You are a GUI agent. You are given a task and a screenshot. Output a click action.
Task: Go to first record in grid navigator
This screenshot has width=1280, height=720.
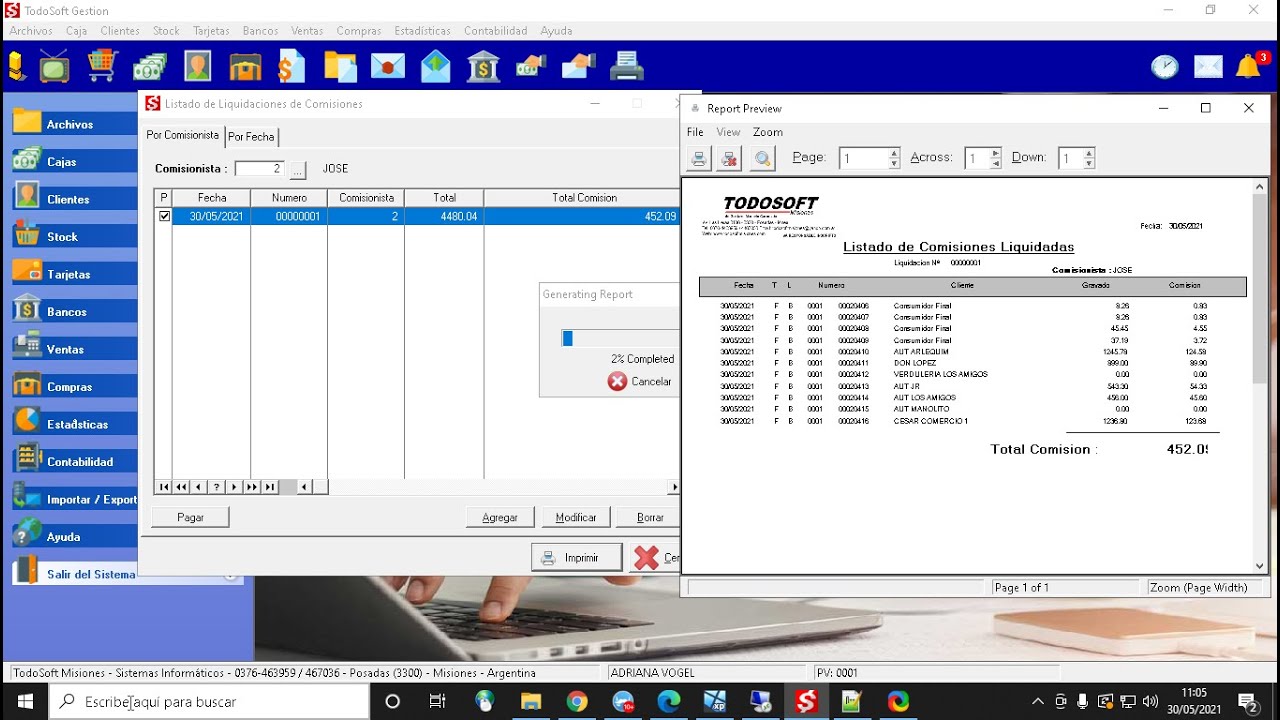click(164, 487)
